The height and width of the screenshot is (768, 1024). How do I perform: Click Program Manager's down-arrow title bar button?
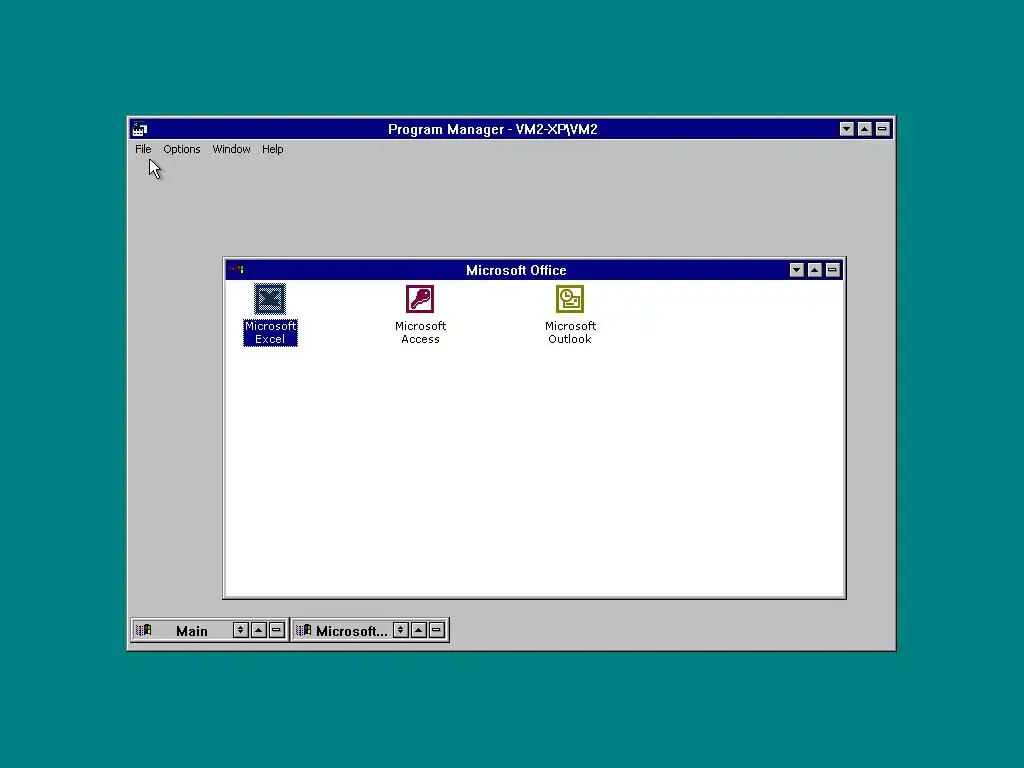tap(846, 129)
